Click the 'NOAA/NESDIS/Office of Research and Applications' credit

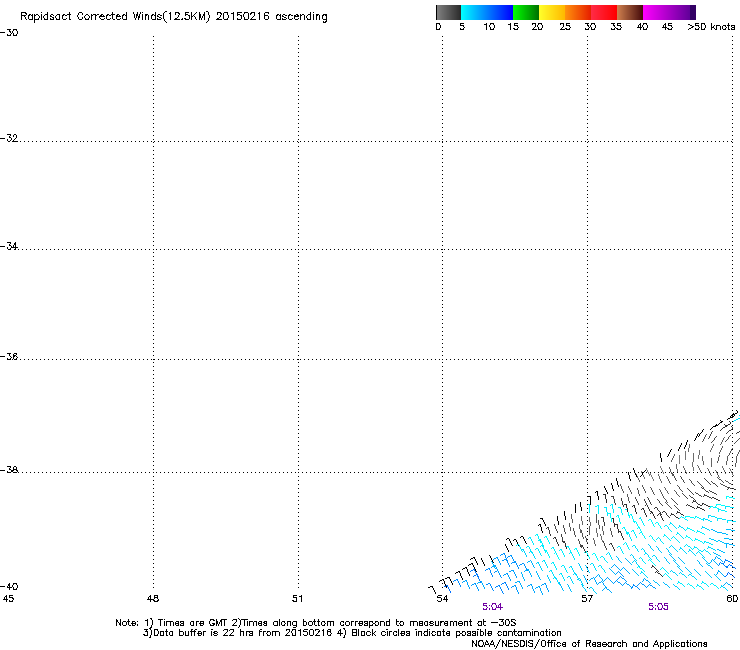589,644
